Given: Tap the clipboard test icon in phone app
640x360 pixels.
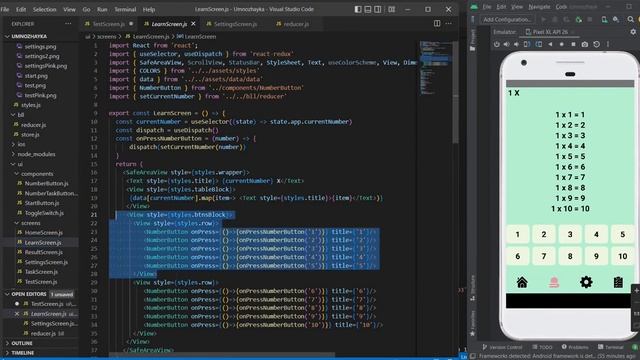Looking at the screenshot, I should 618,282.
